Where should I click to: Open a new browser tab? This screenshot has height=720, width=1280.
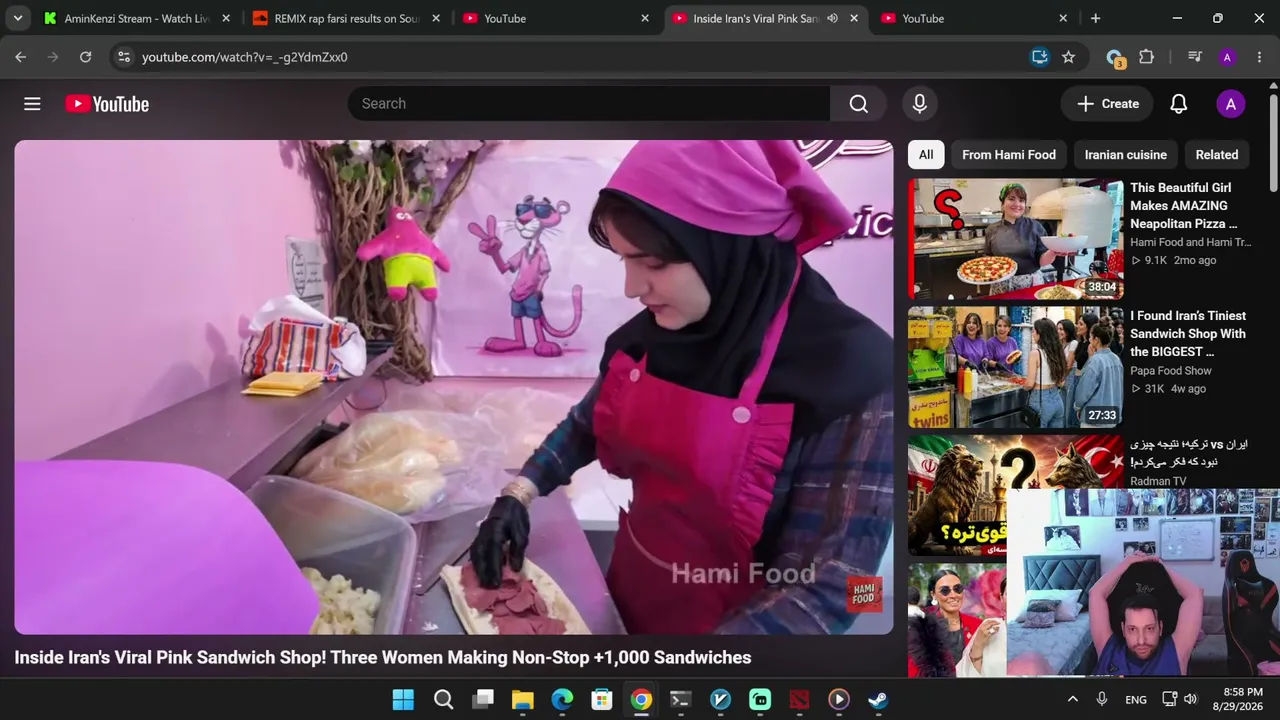(1096, 18)
